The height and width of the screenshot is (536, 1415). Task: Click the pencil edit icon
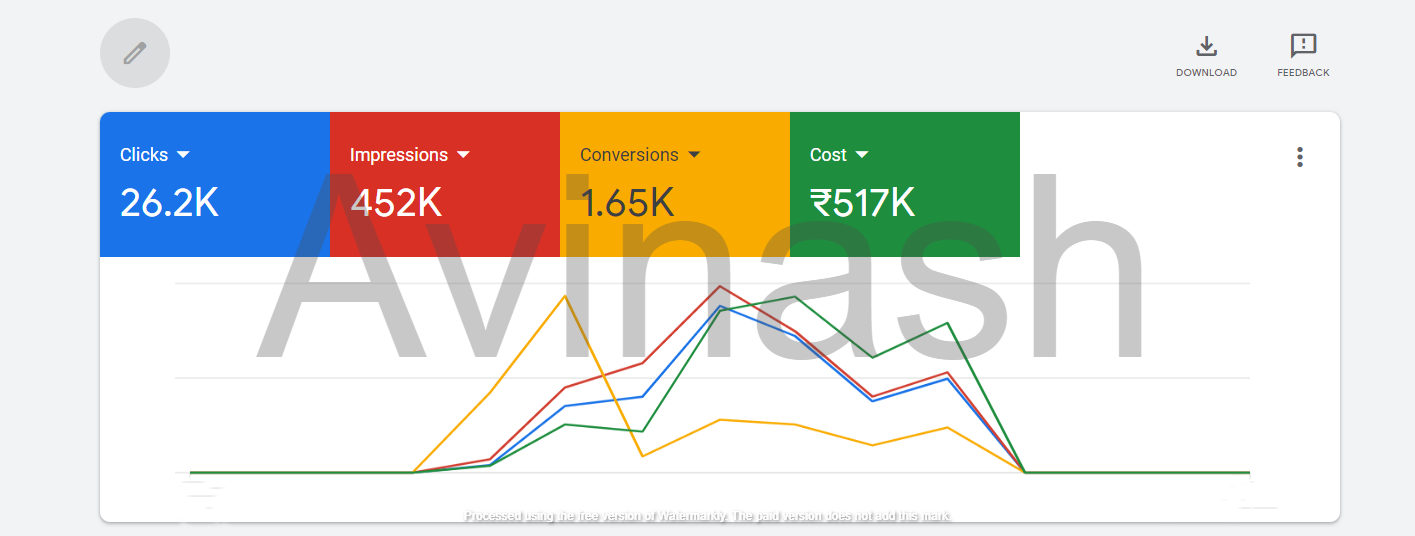tap(135, 53)
